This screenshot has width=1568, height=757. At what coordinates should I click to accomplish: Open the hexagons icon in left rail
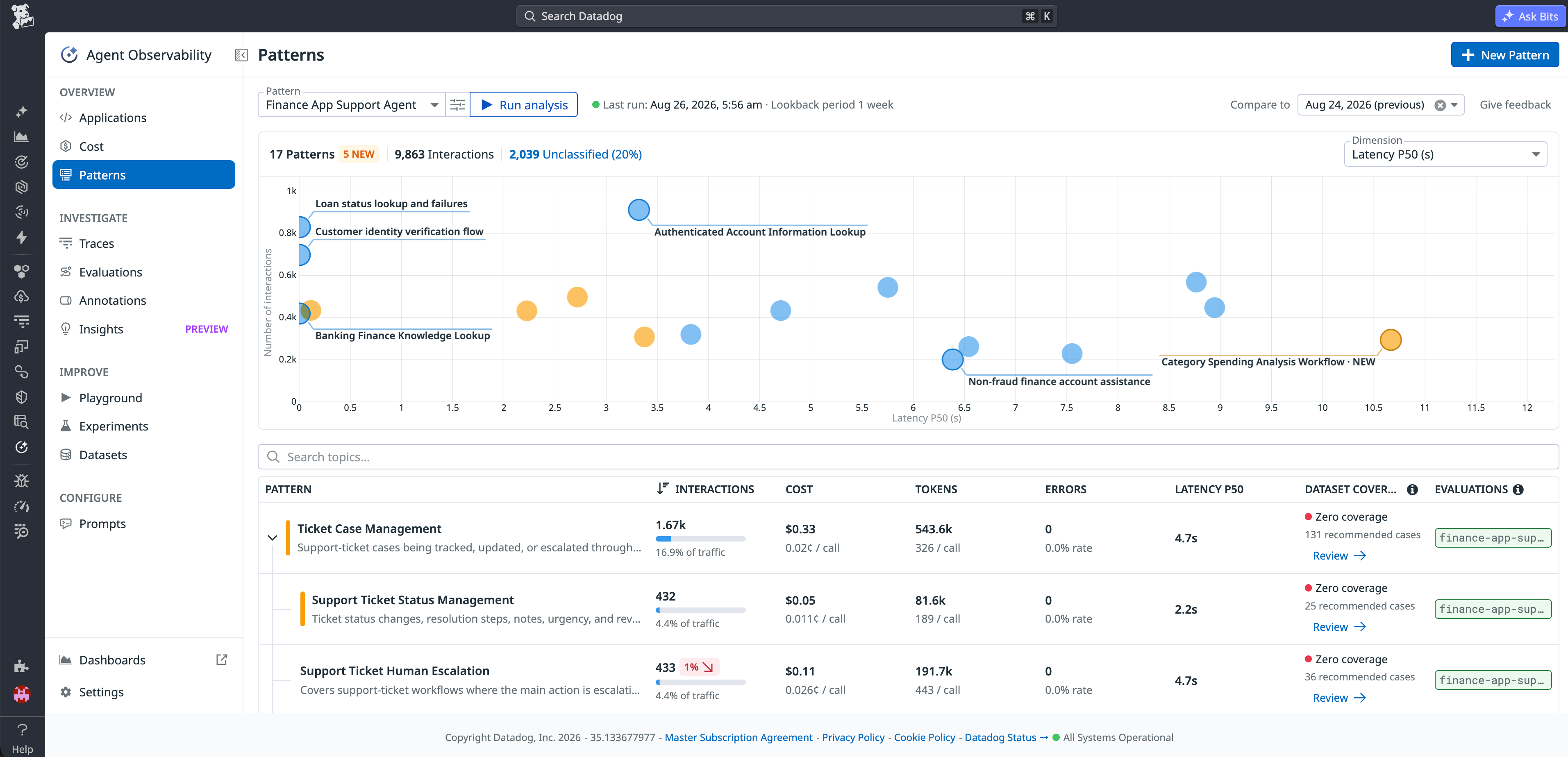coord(21,271)
